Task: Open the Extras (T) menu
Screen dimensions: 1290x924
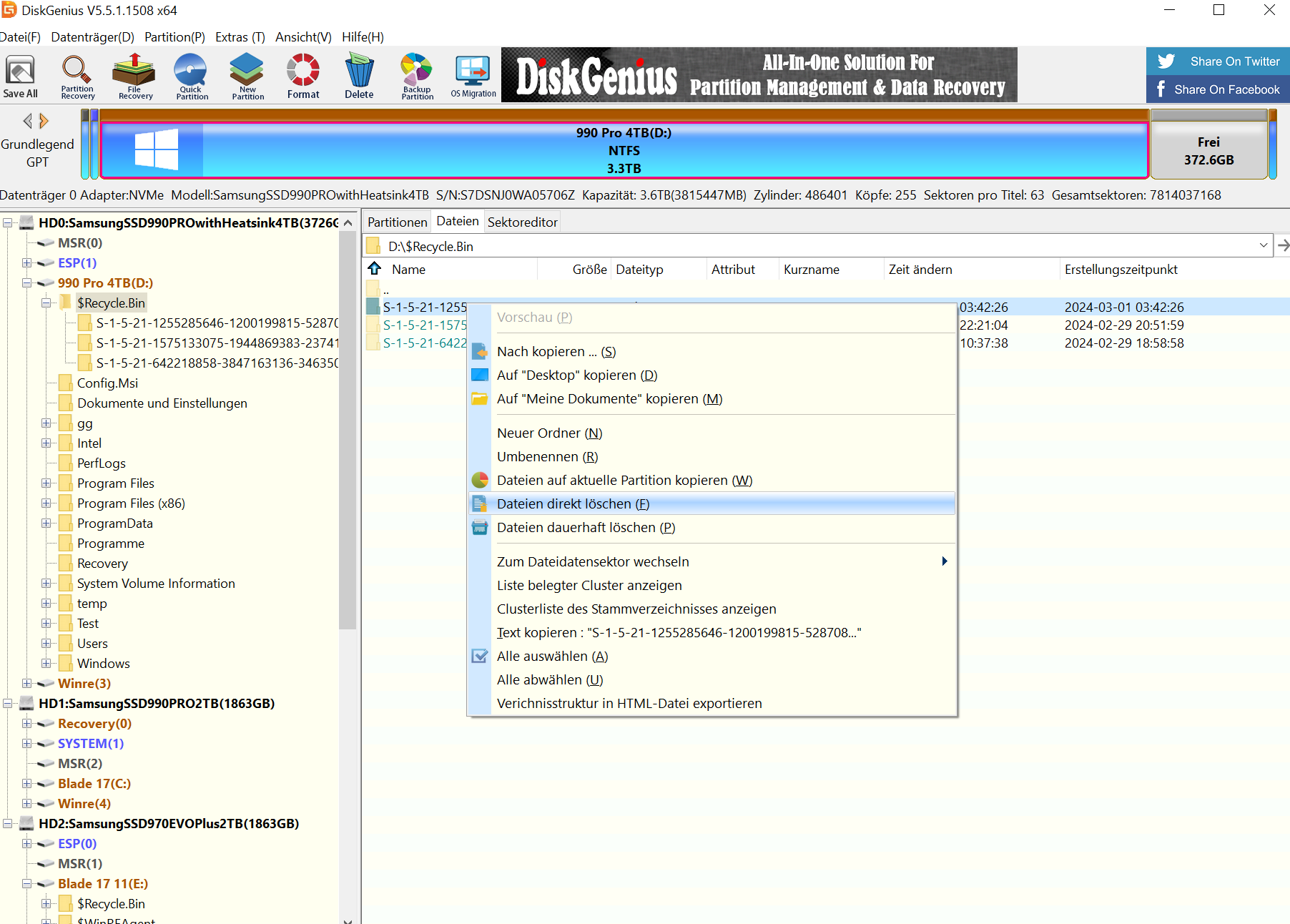Action: click(x=240, y=37)
